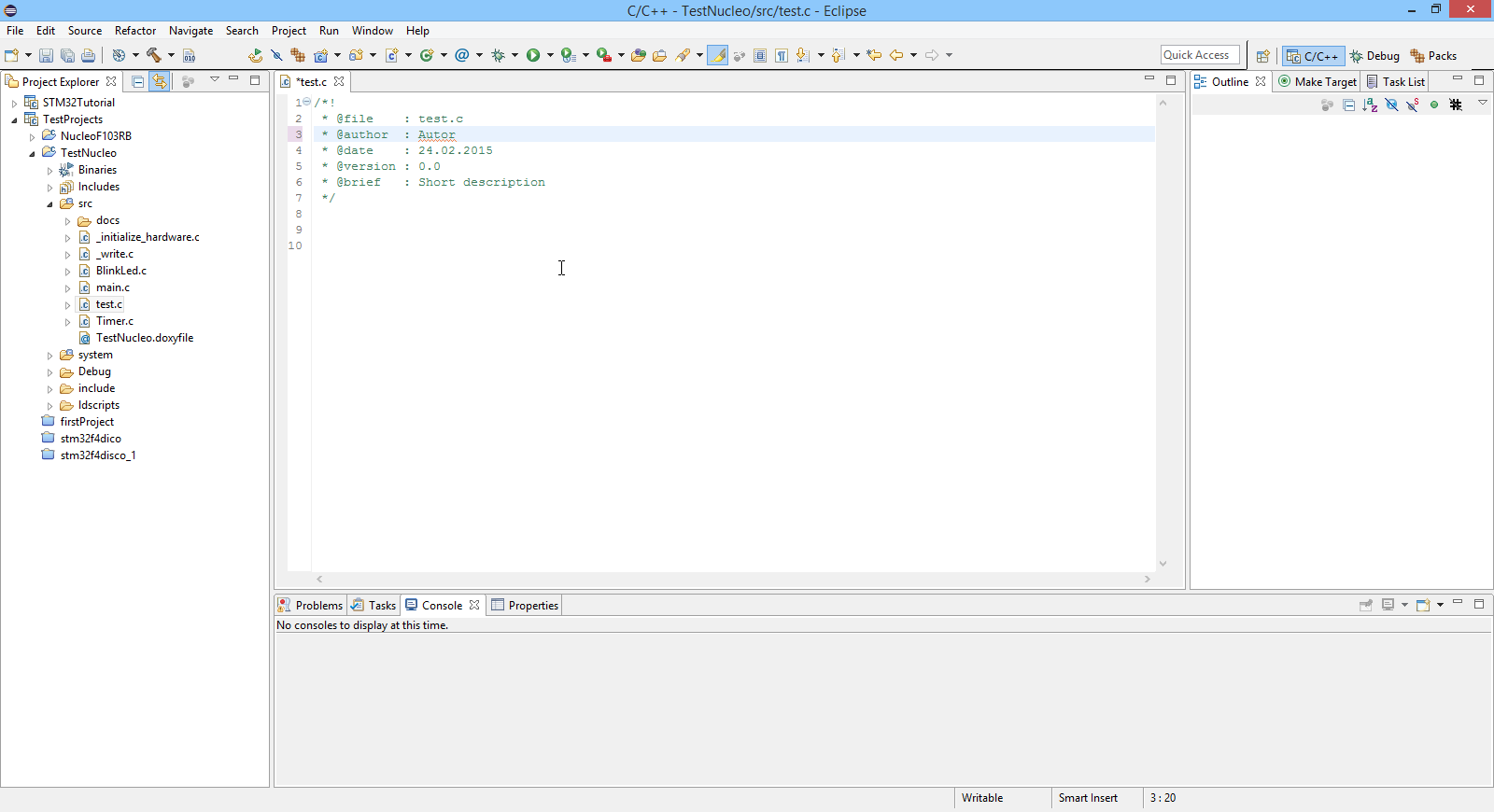Toggle Hide Fields filter in Outline
Image resolution: width=1494 pixels, height=812 pixels.
[x=1391, y=105]
